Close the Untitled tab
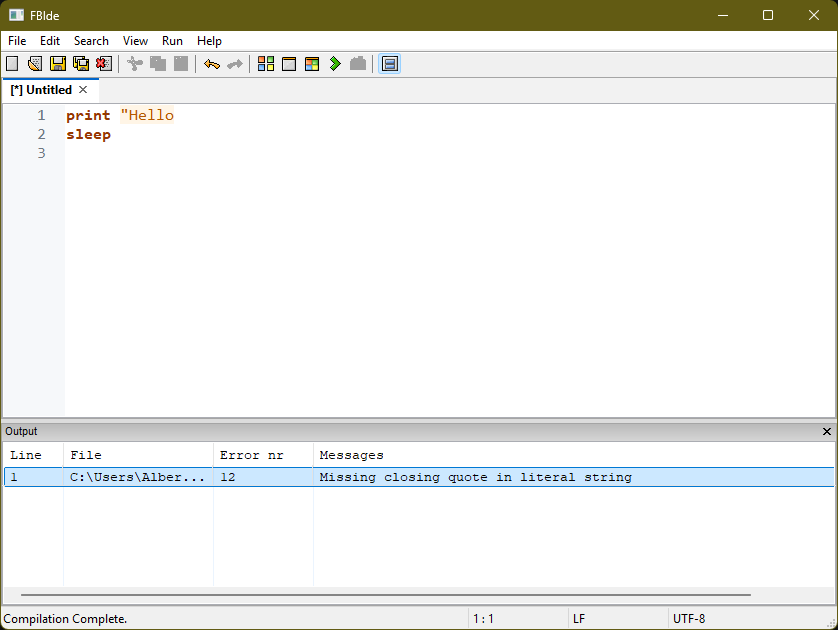 click(83, 90)
